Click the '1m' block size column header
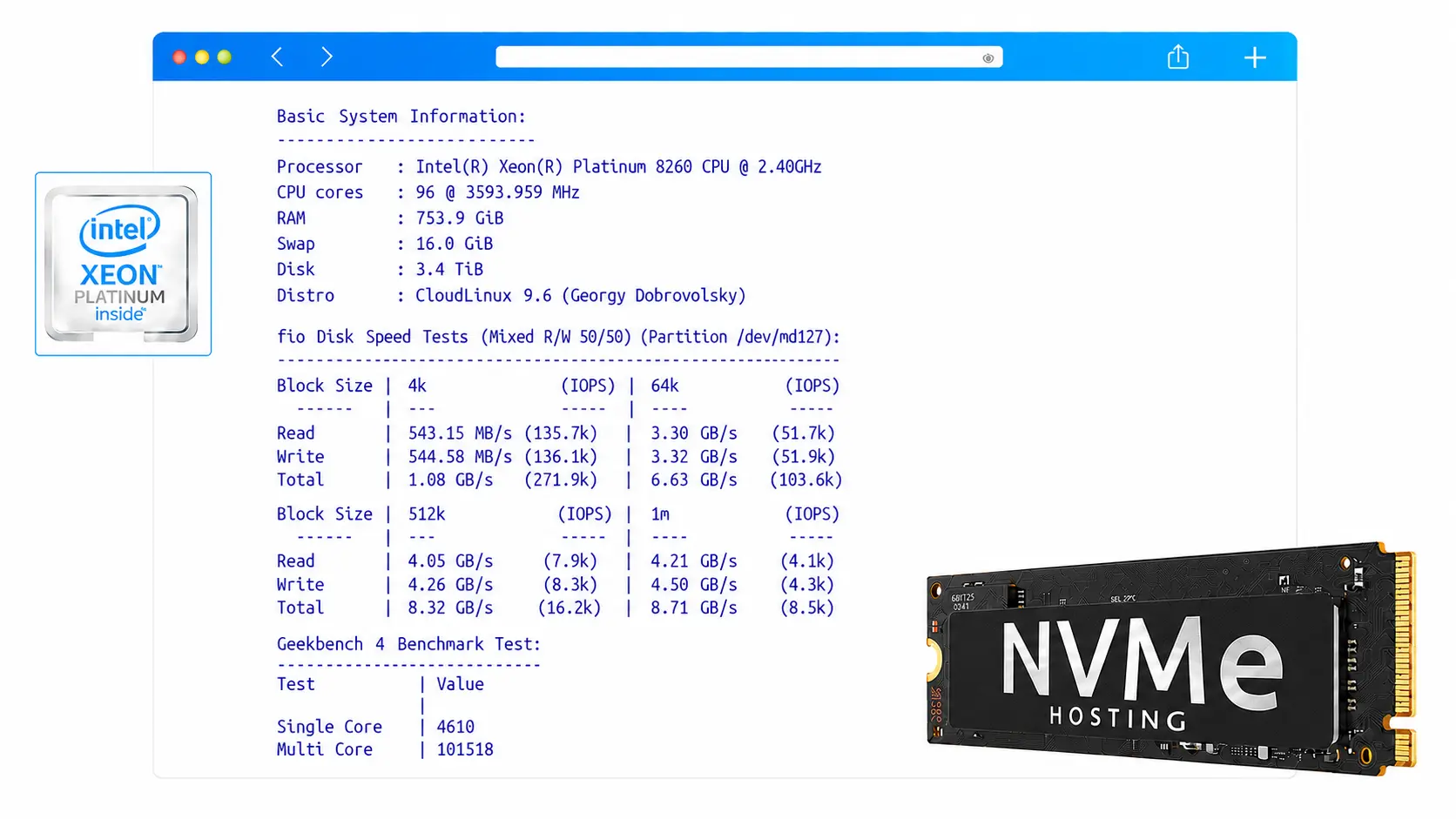The height and width of the screenshot is (819, 1456). 660,514
